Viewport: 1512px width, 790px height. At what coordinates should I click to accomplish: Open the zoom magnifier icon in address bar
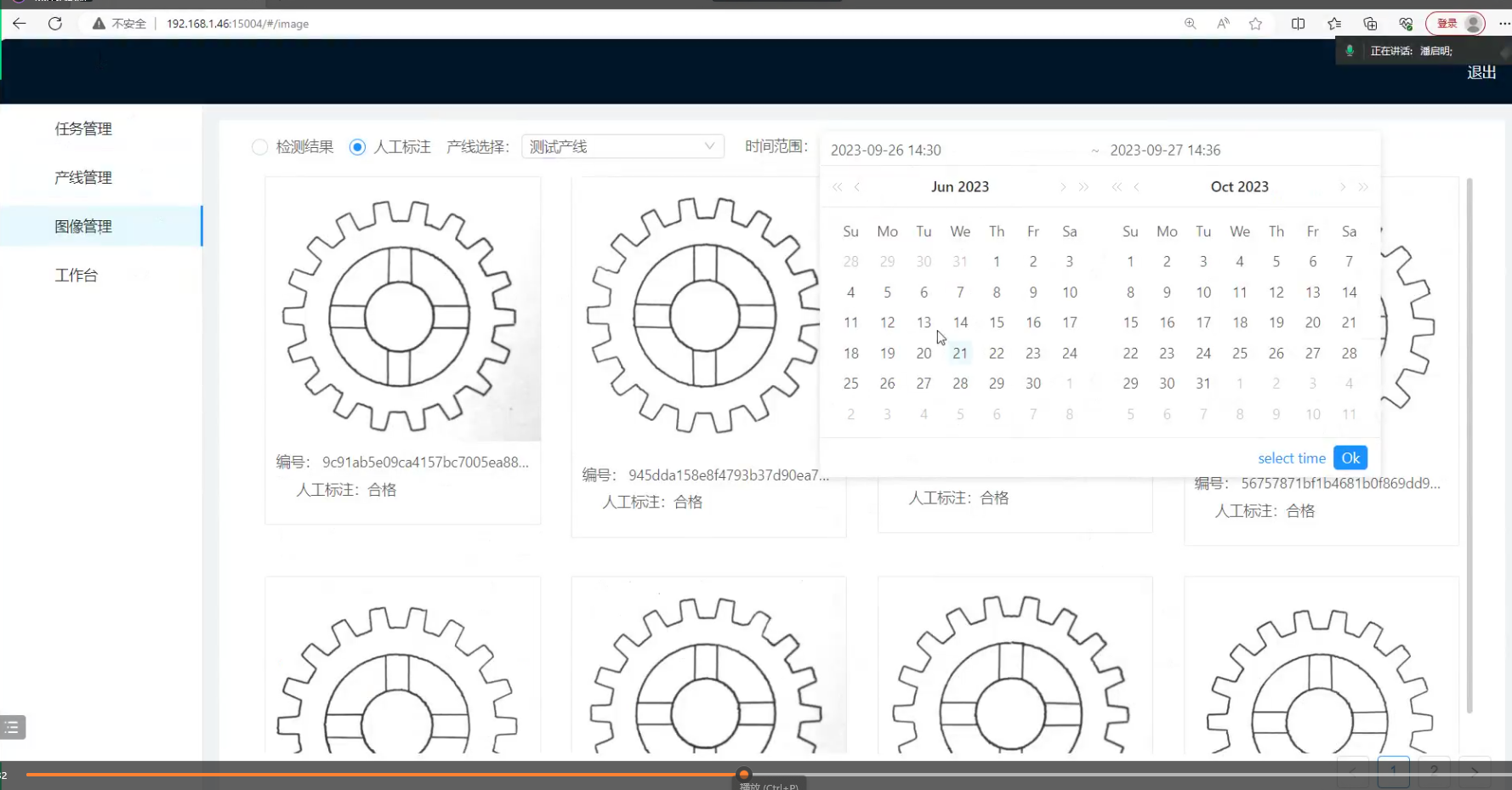[x=1190, y=24]
